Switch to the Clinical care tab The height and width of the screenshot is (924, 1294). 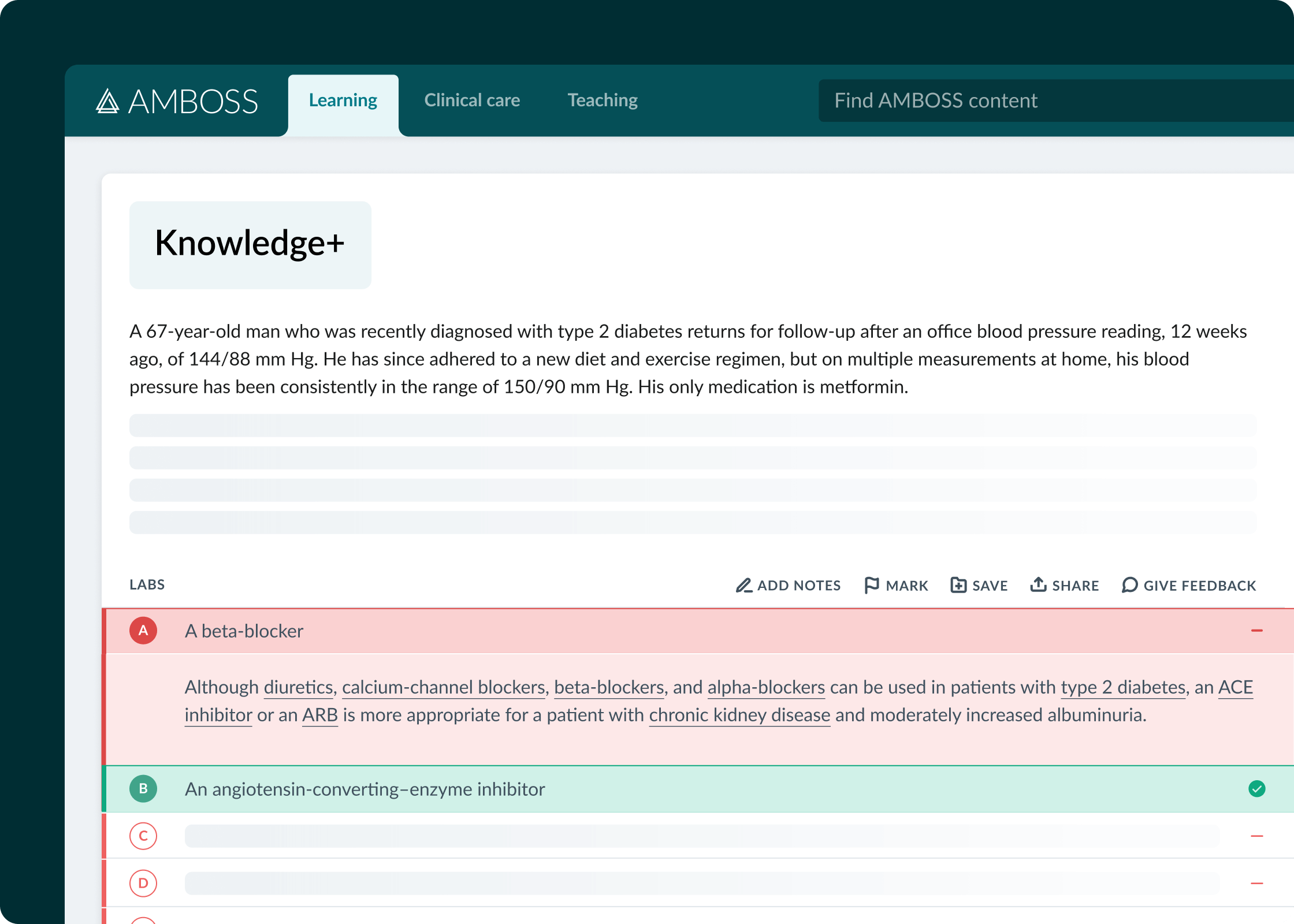coord(472,100)
